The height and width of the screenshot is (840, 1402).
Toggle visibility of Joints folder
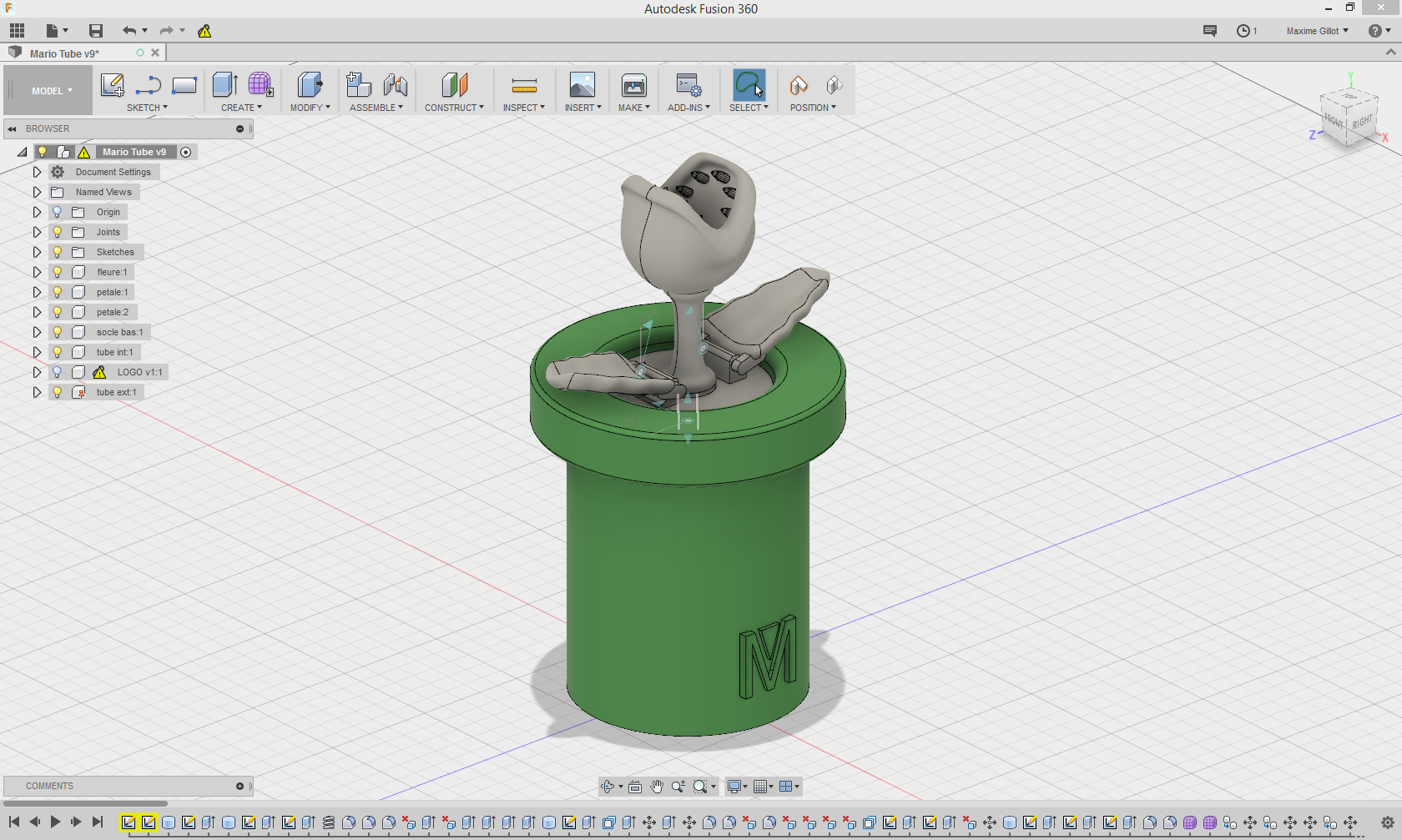(x=57, y=232)
